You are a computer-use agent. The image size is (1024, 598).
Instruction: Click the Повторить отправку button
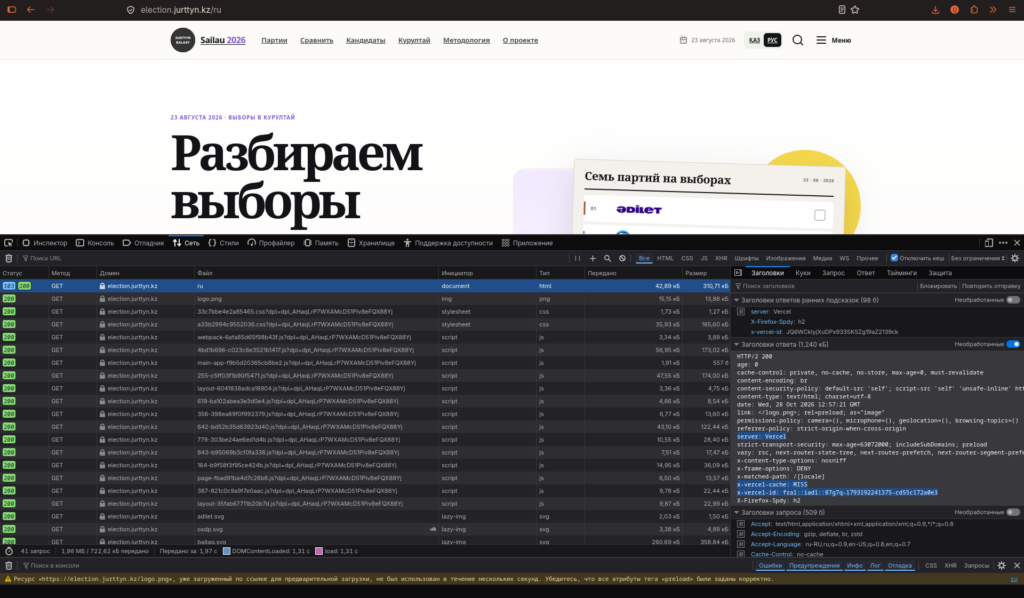[x=991, y=286]
